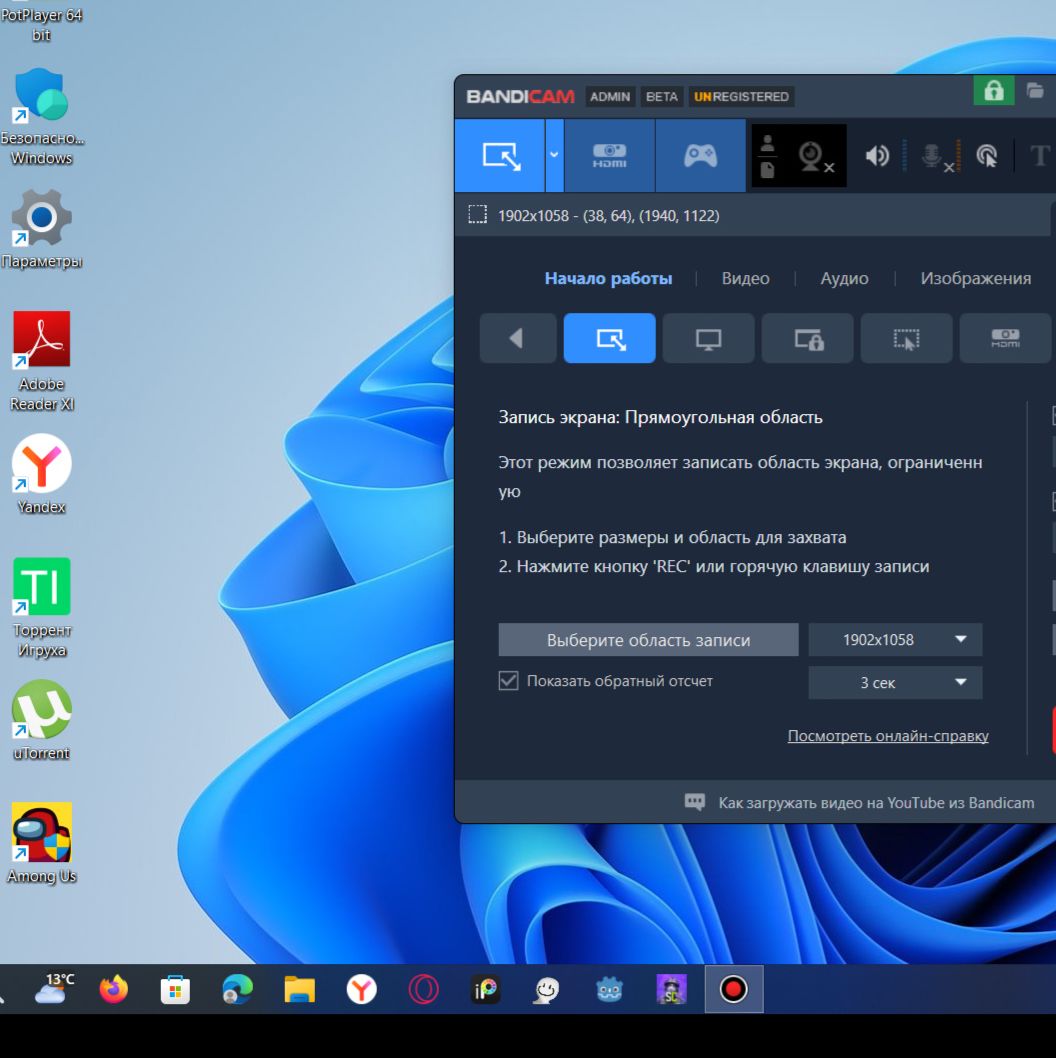Open Microsoft Store from taskbar
The height and width of the screenshot is (1058, 1056).
click(175, 990)
